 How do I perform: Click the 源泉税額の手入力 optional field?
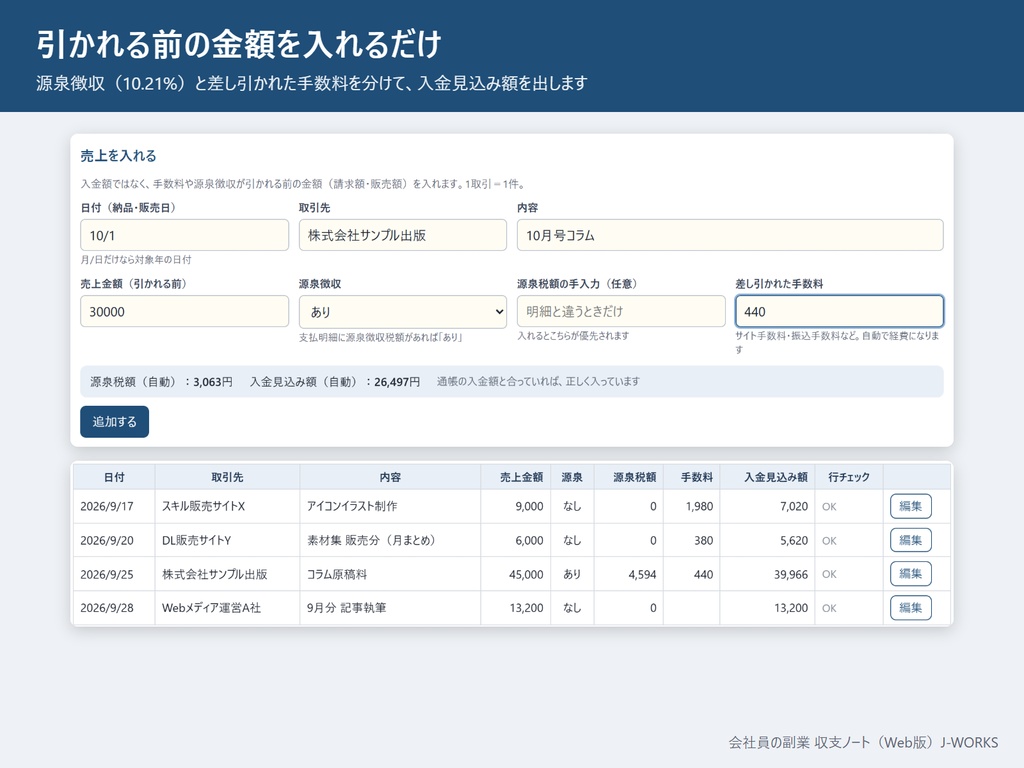[x=621, y=312]
